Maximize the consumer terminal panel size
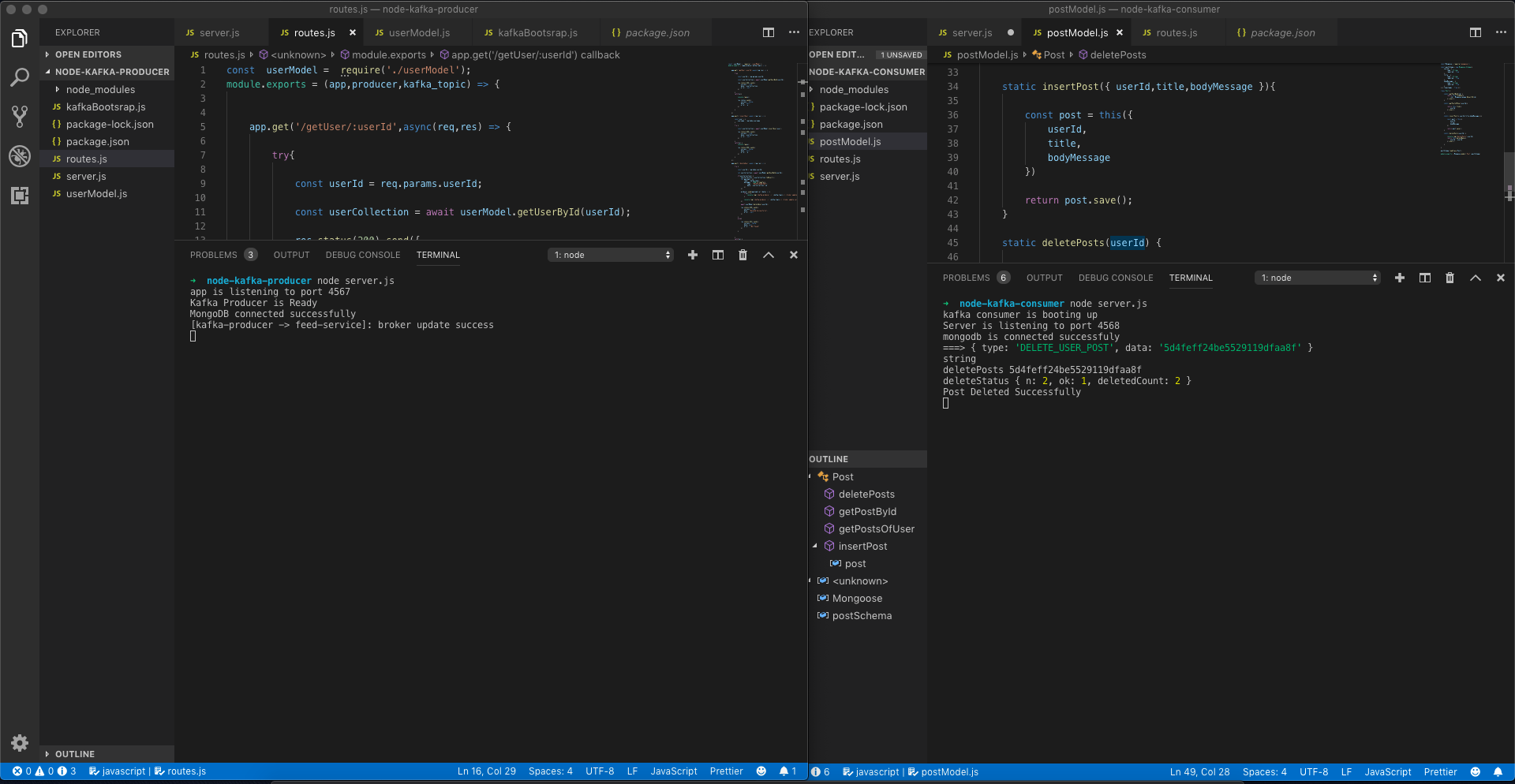 (1475, 278)
